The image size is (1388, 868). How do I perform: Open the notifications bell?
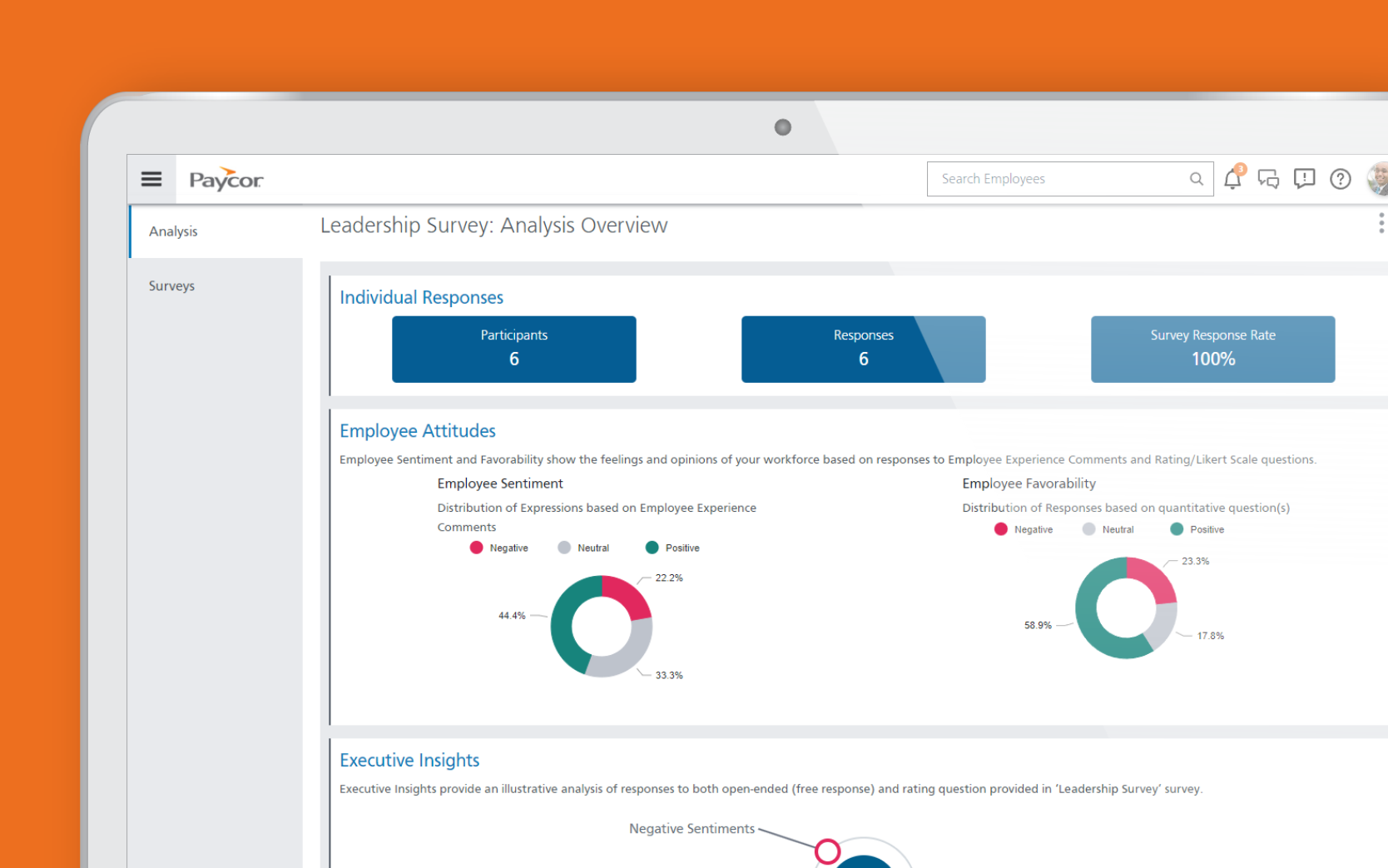click(x=1233, y=177)
